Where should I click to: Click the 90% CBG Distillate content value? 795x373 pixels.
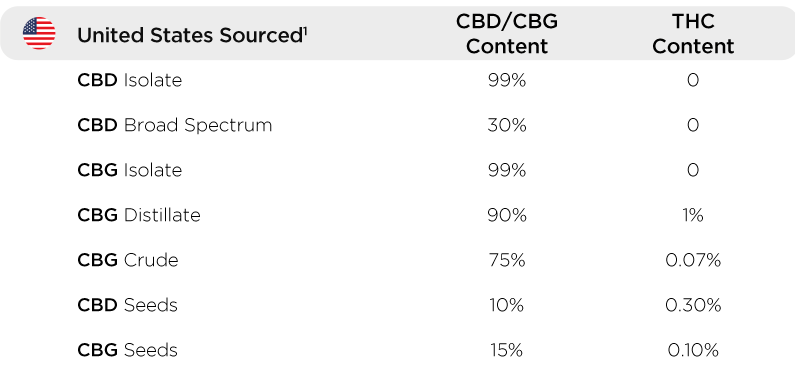pos(507,215)
